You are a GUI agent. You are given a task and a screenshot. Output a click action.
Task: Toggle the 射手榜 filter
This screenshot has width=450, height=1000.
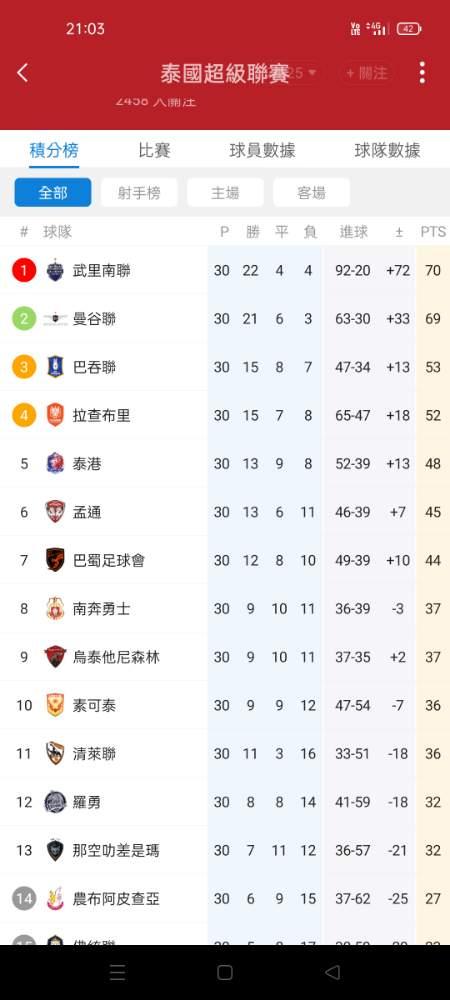pyautogui.click(x=139, y=193)
